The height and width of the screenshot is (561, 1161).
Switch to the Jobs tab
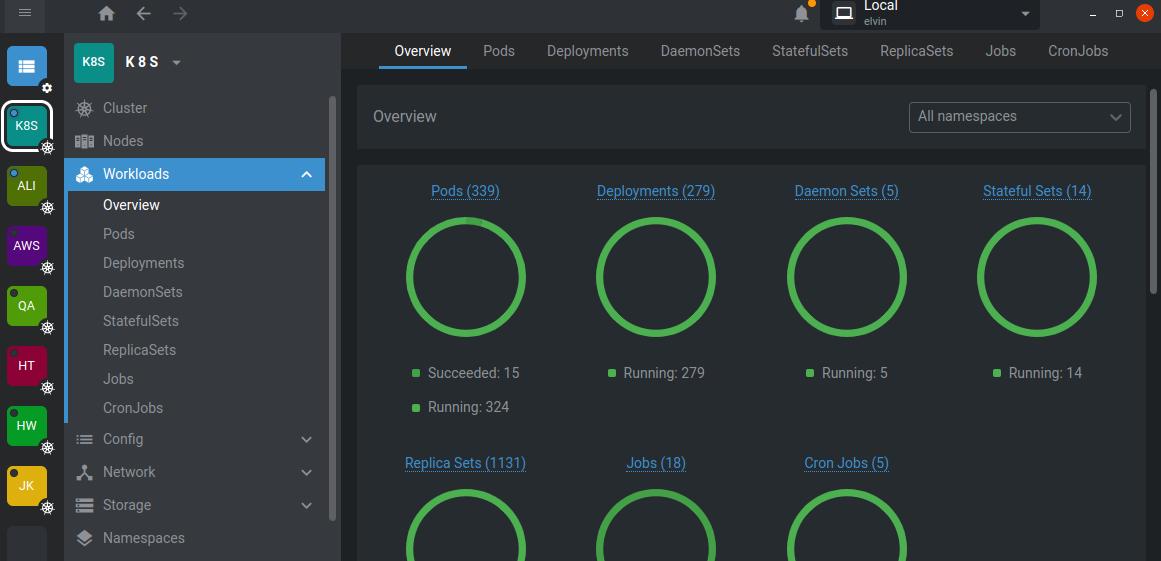tap(1001, 51)
